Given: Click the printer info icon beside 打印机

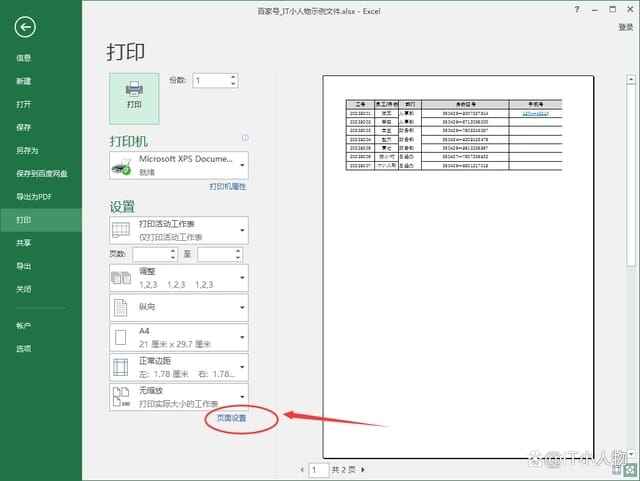Looking at the screenshot, I should click(245, 138).
